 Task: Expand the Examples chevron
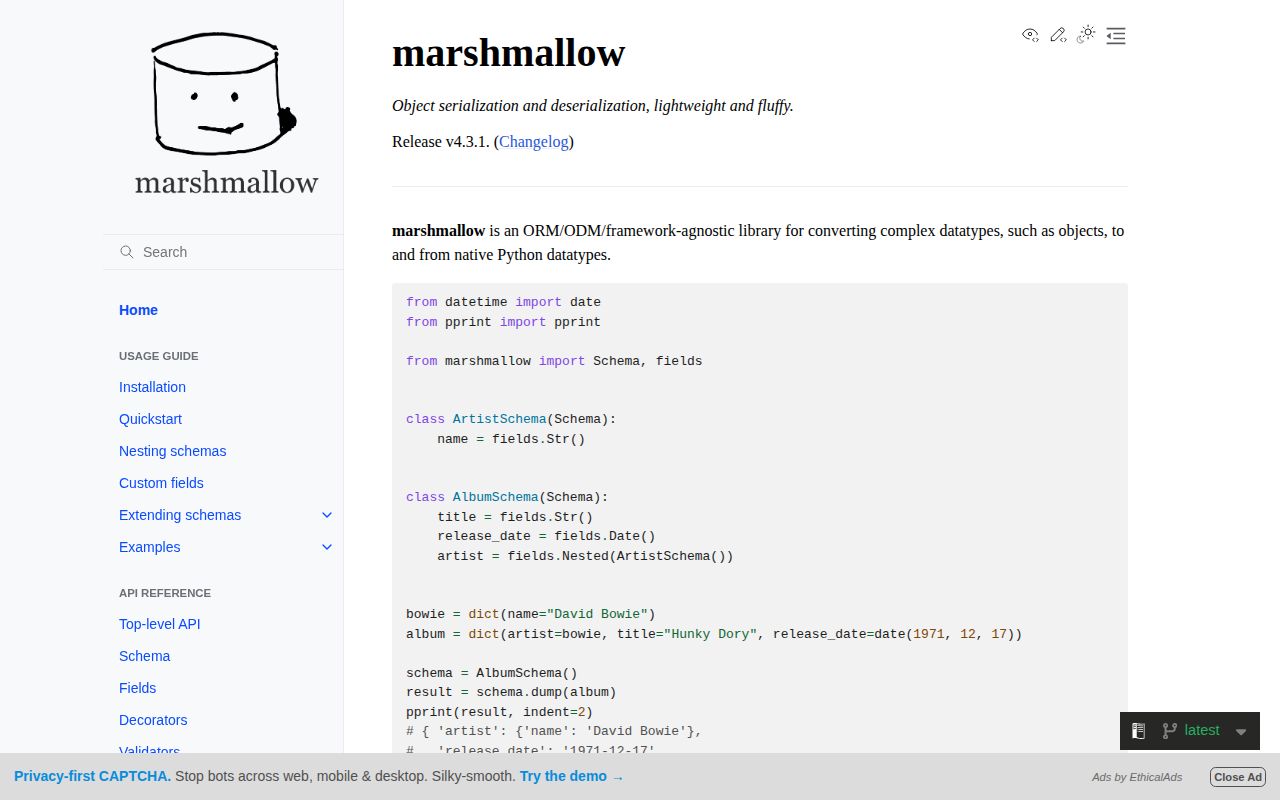[x=326, y=547]
